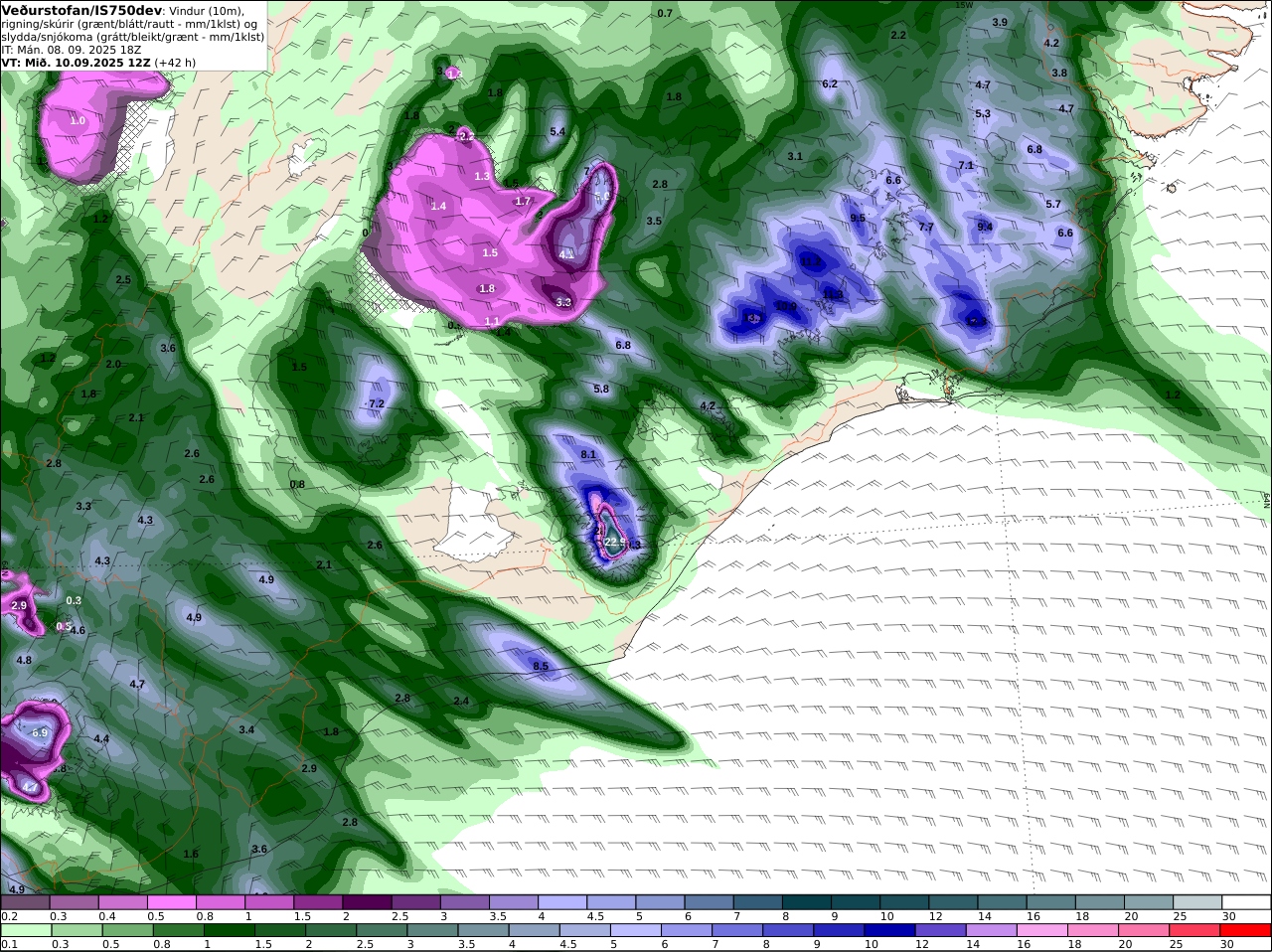This screenshot has width=1272, height=952.
Task: Click the 0.7 value at the top of the map
Action: point(665,13)
